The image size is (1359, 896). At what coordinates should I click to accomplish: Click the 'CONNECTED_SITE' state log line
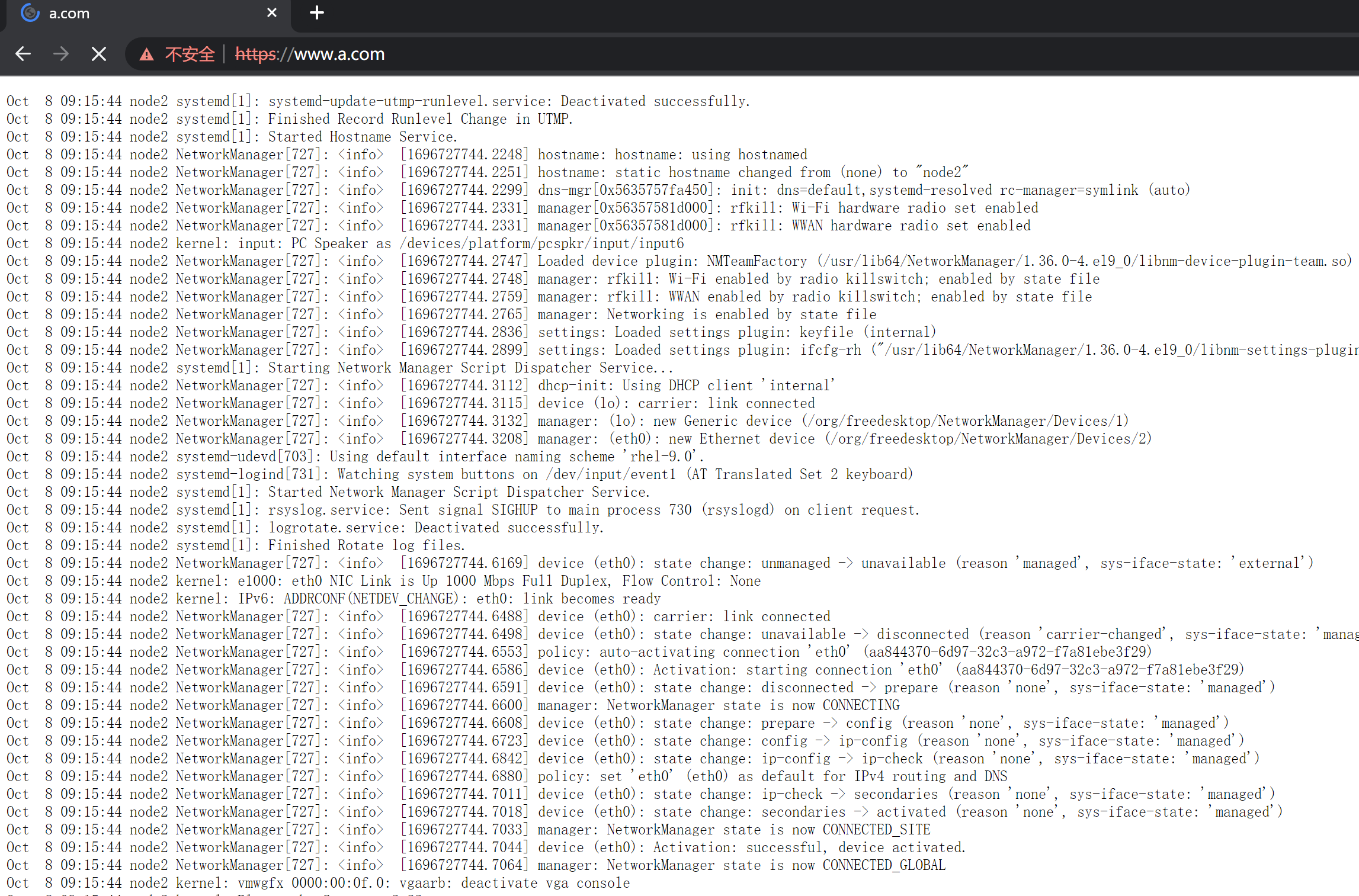876,830
